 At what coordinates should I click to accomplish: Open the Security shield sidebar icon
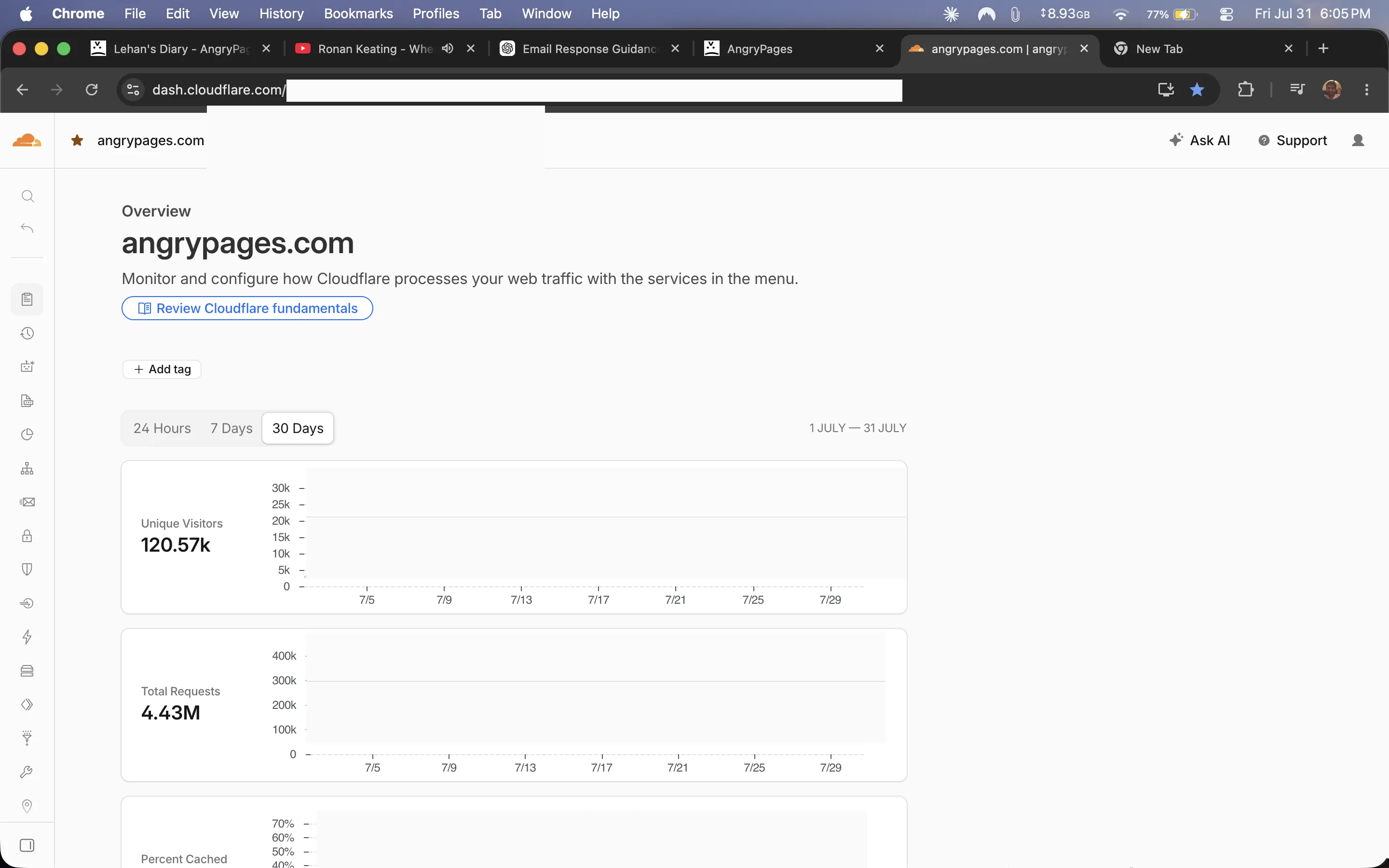(x=27, y=570)
